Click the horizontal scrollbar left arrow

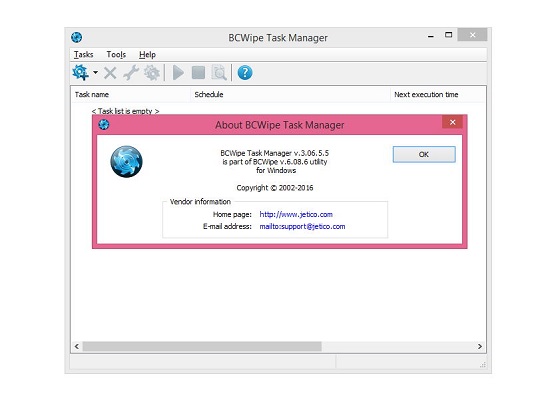(77, 346)
